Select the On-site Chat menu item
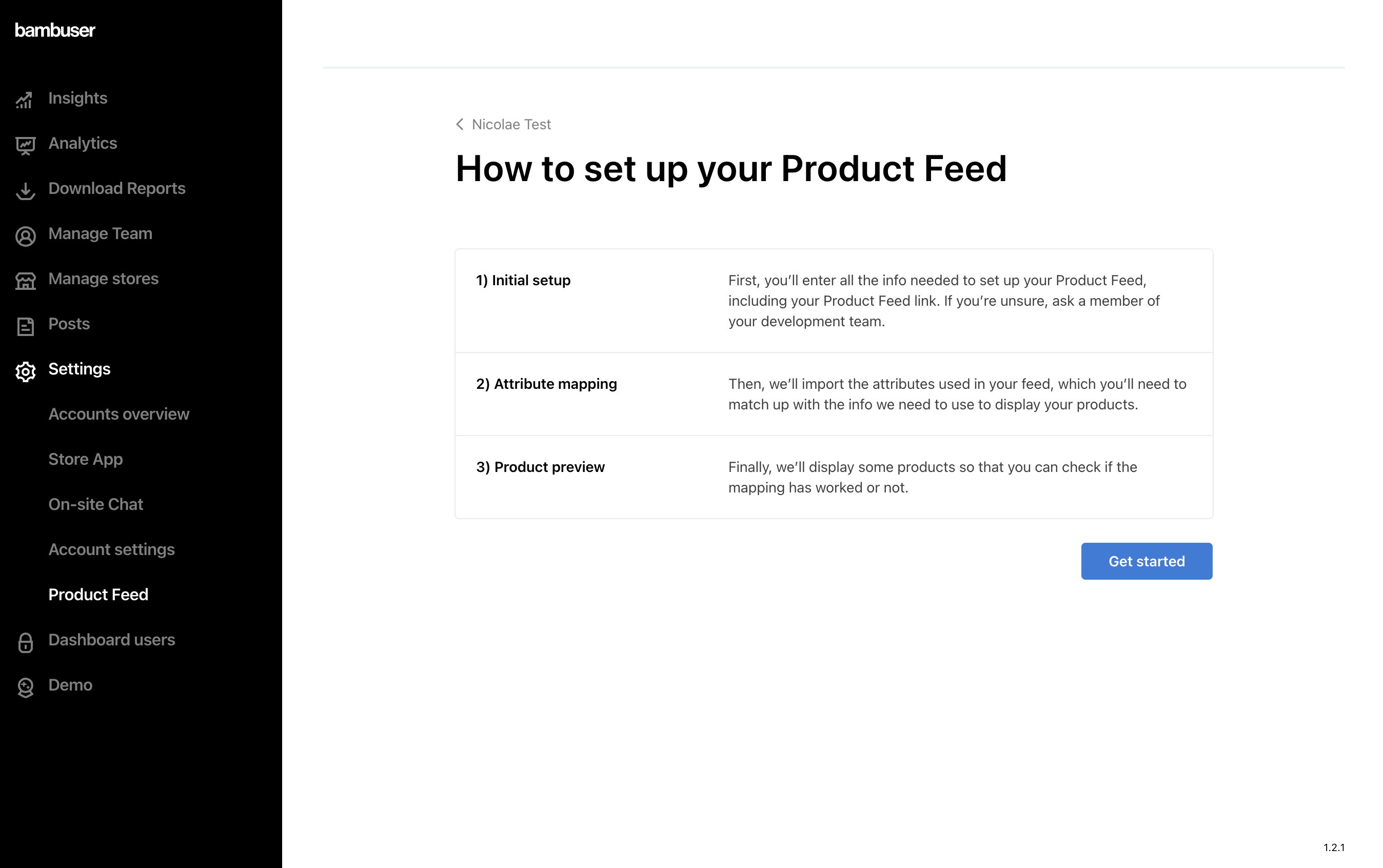The width and height of the screenshot is (1383, 868). coord(95,504)
